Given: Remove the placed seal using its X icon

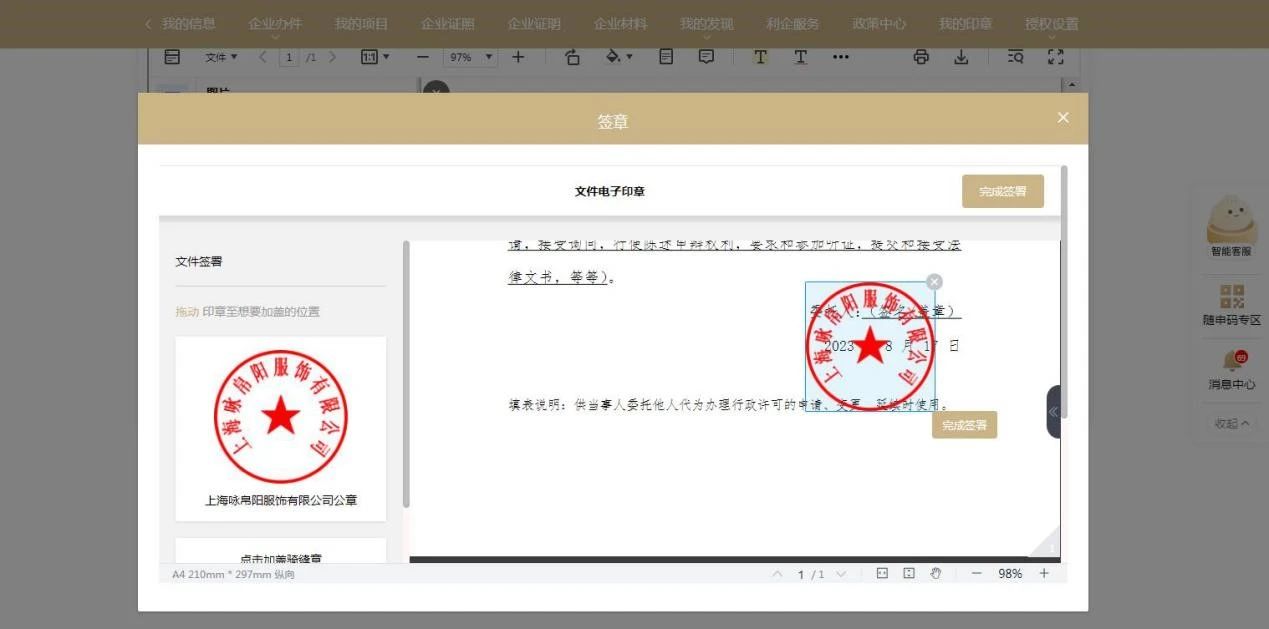Looking at the screenshot, I should pos(934,282).
